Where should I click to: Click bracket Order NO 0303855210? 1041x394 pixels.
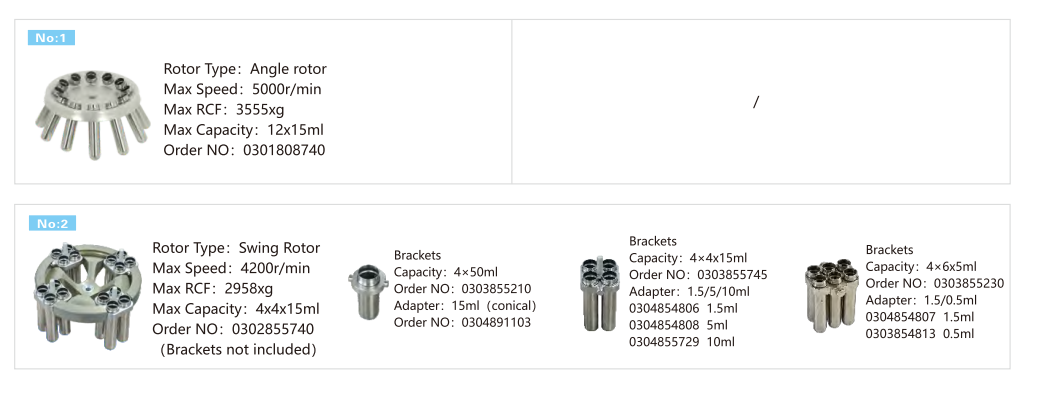(463, 289)
